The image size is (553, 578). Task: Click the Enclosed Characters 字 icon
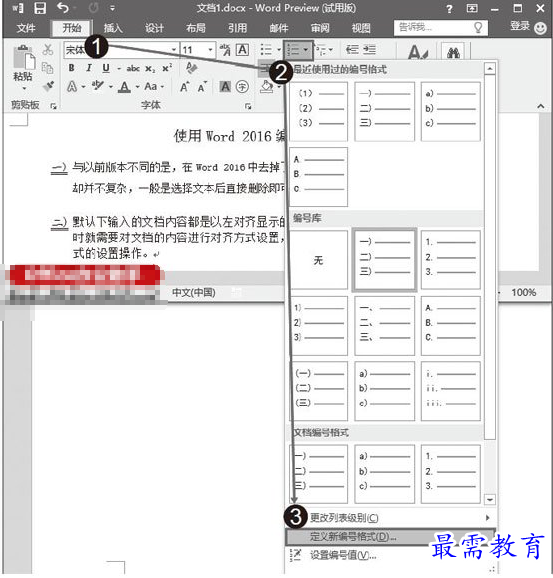coord(242,87)
